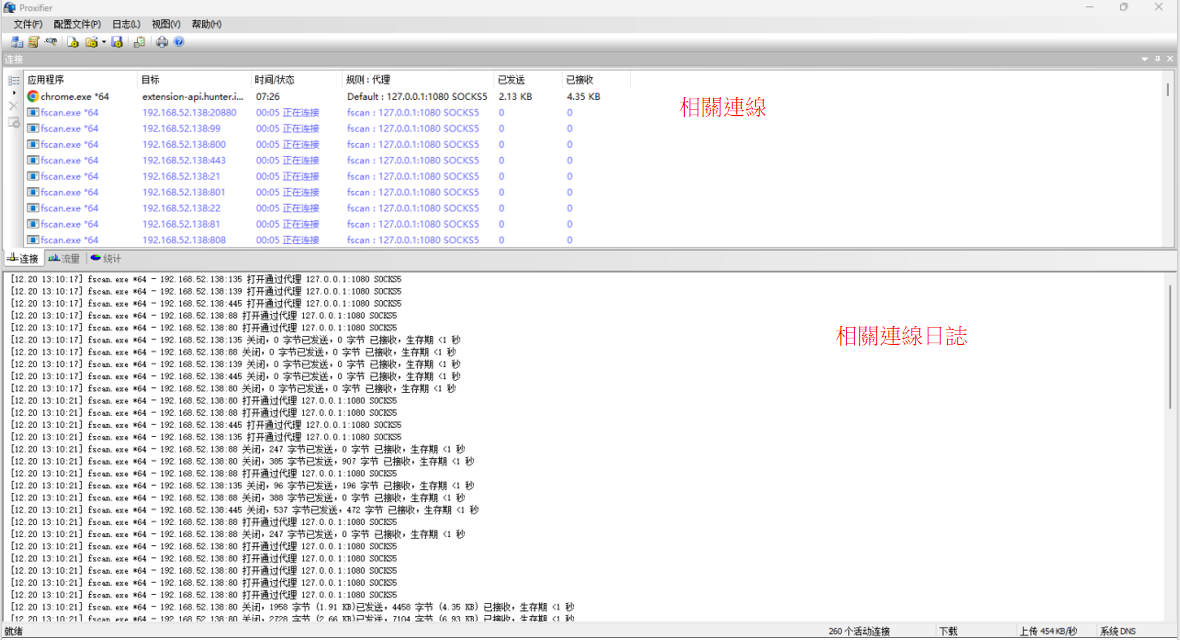Image resolution: width=1180 pixels, height=640 pixels.
Task: Click fscan icon in 192.168.52.138:808 row
Action: tap(32, 239)
